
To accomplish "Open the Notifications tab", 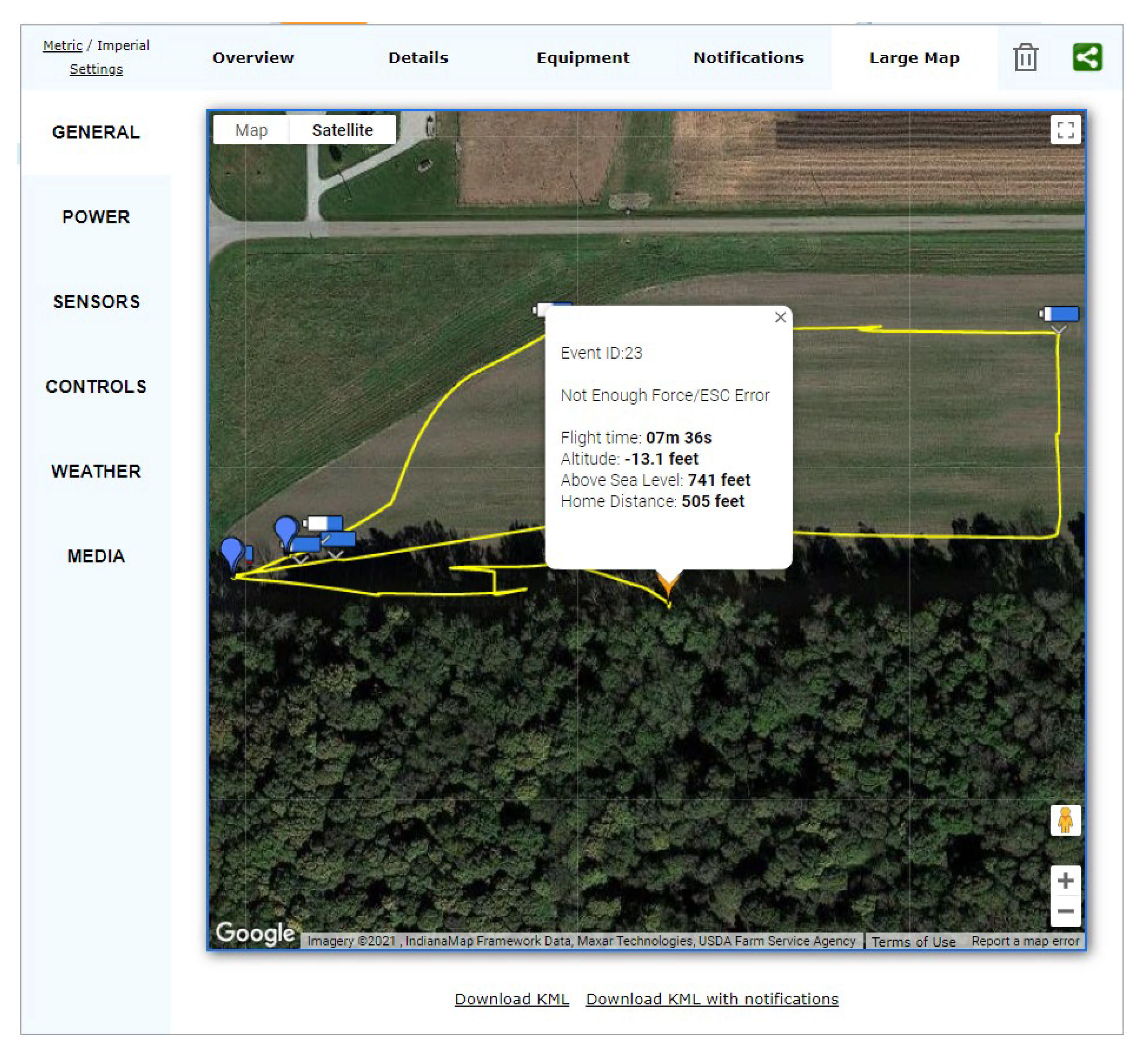I will click(x=748, y=57).
